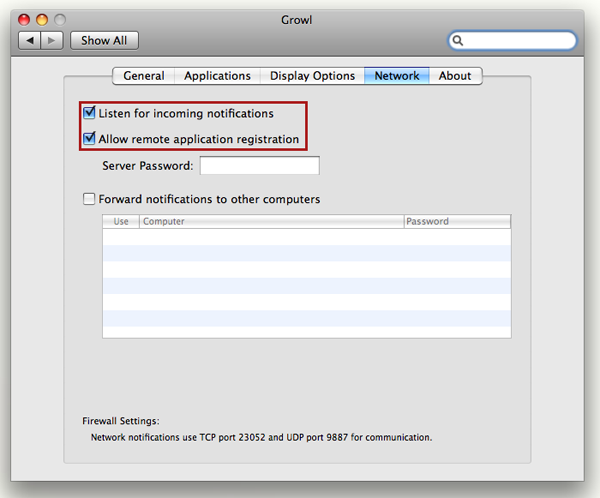Switch to the General tab
This screenshot has height=498, width=600.
(x=144, y=76)
